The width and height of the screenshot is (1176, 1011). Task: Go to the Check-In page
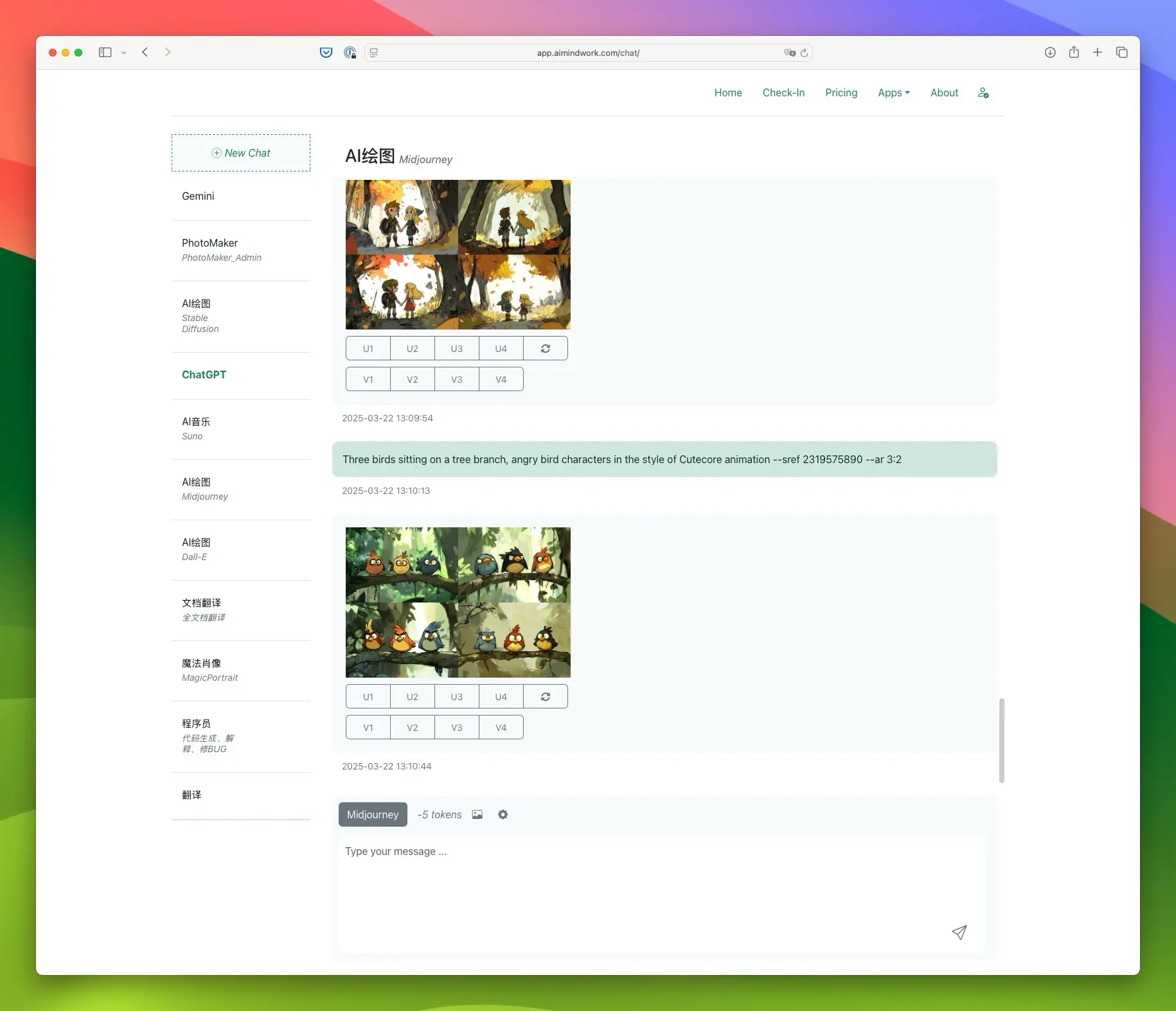[783, 92]
